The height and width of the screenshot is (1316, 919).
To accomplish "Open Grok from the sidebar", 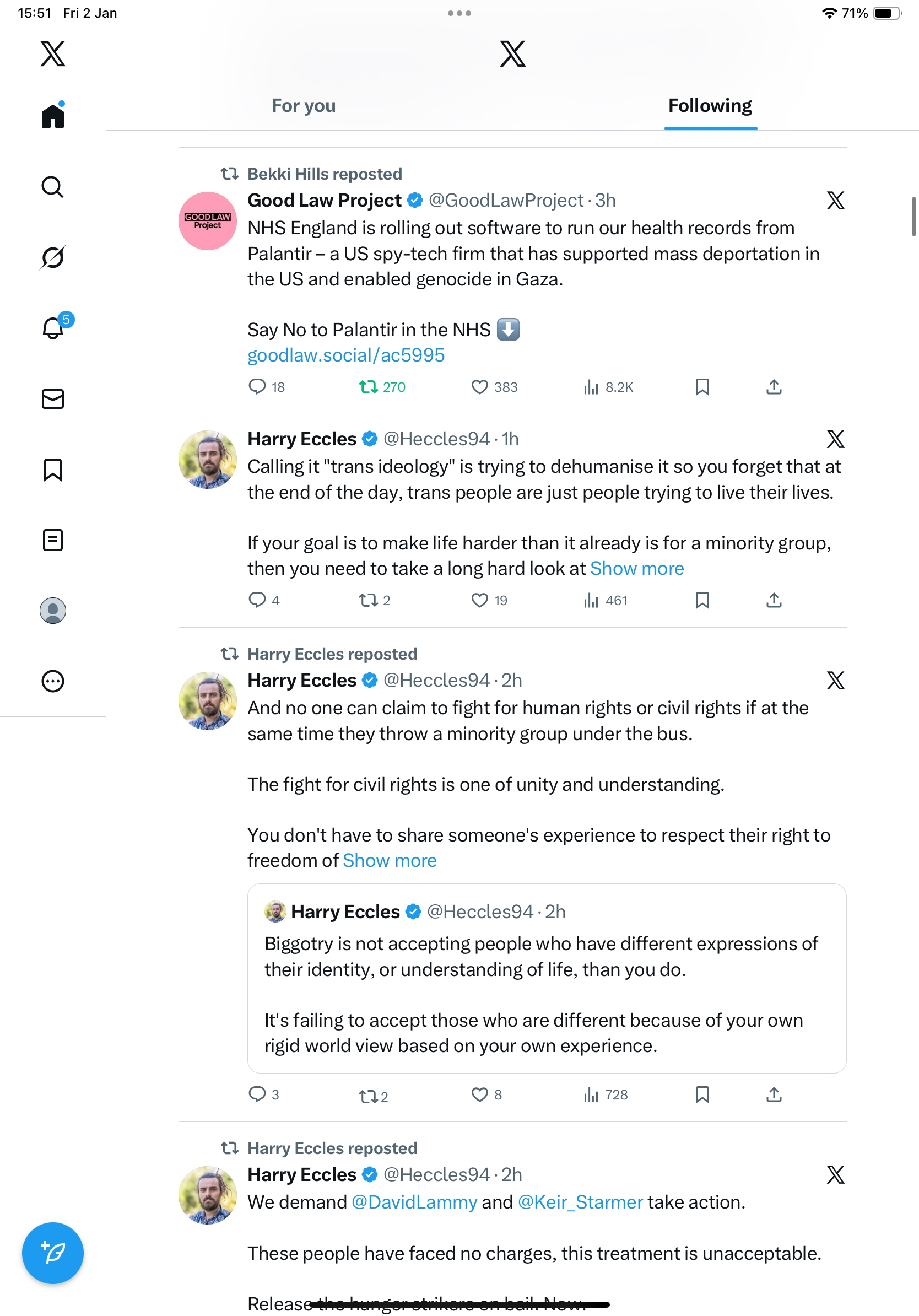I will point(52,257).
